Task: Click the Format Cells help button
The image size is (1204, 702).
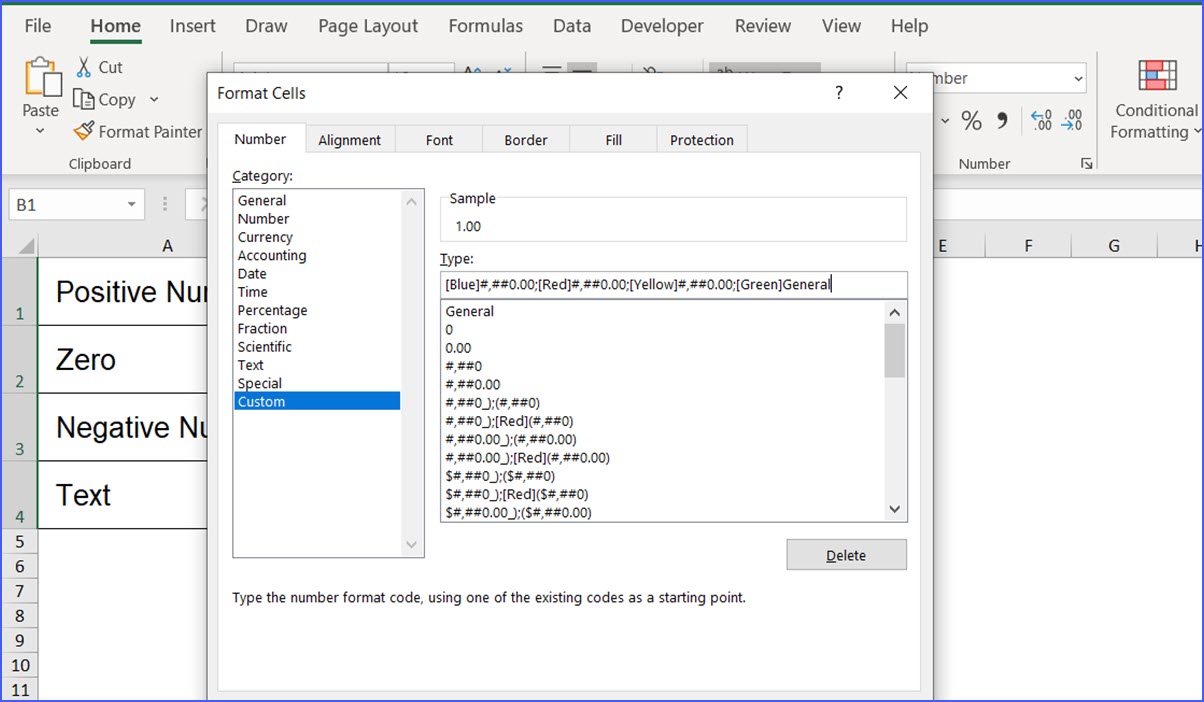Action: (839, 92)
